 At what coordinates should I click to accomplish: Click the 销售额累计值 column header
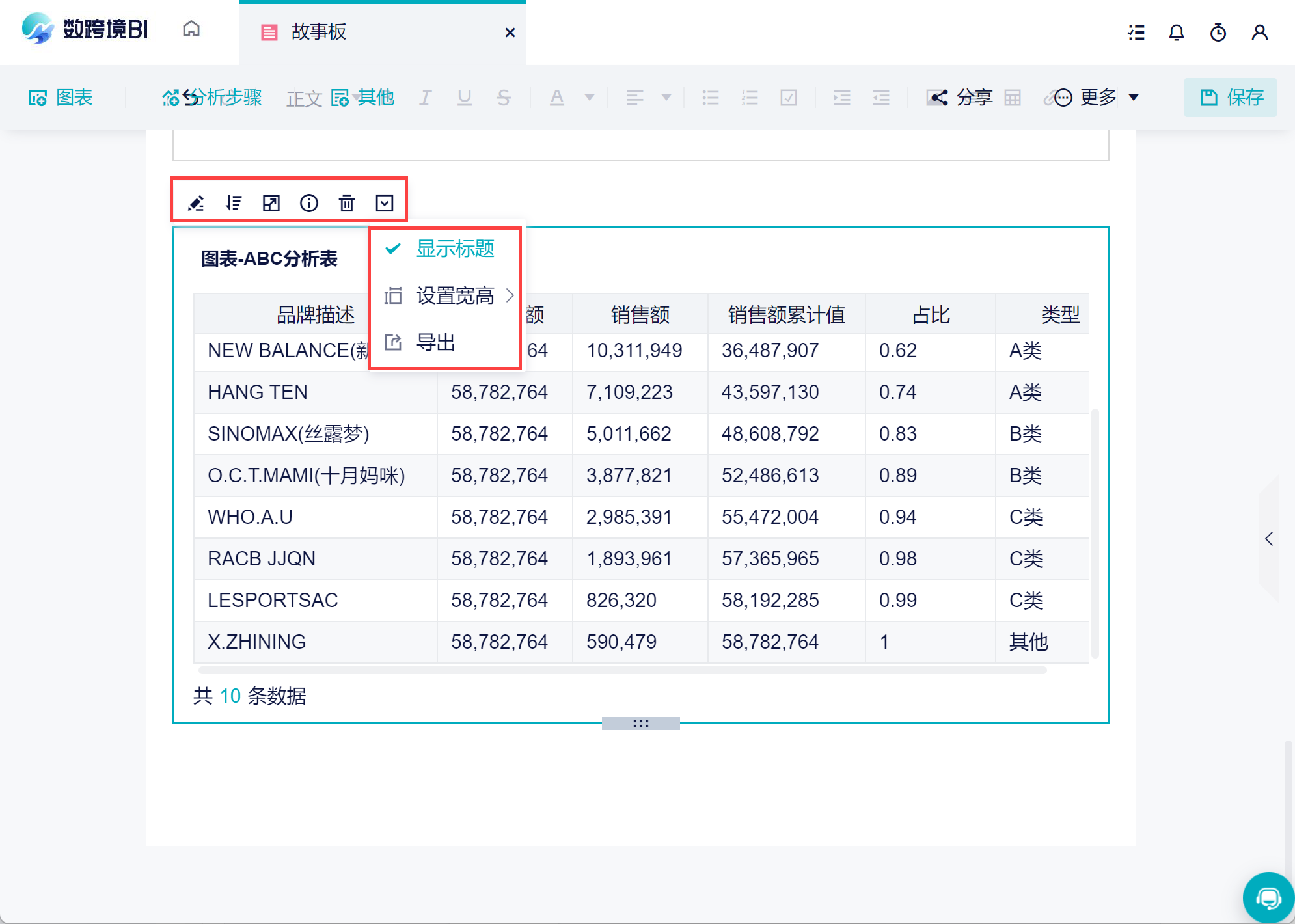(x=787, y=315)
